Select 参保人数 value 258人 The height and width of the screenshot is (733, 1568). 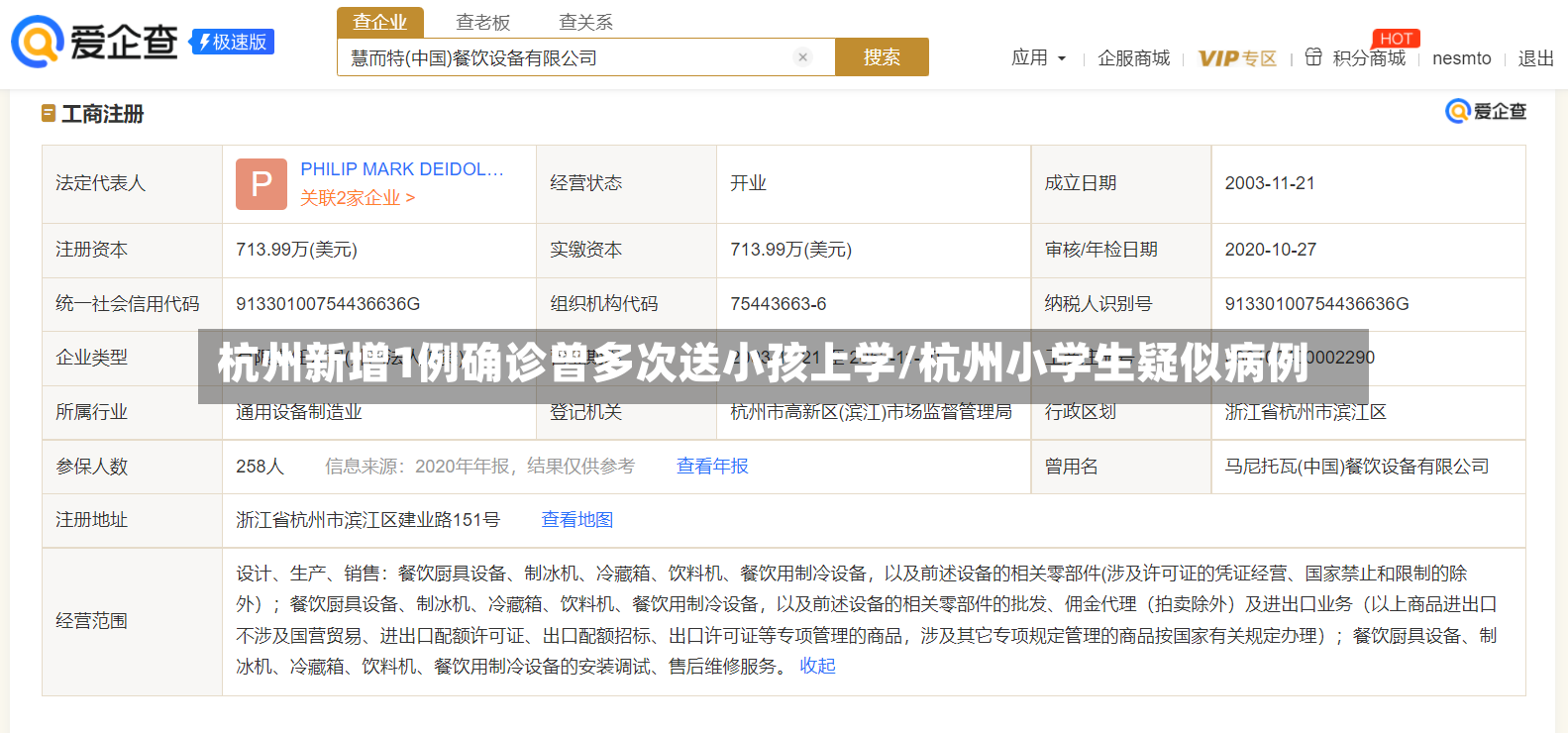point(260,467)
